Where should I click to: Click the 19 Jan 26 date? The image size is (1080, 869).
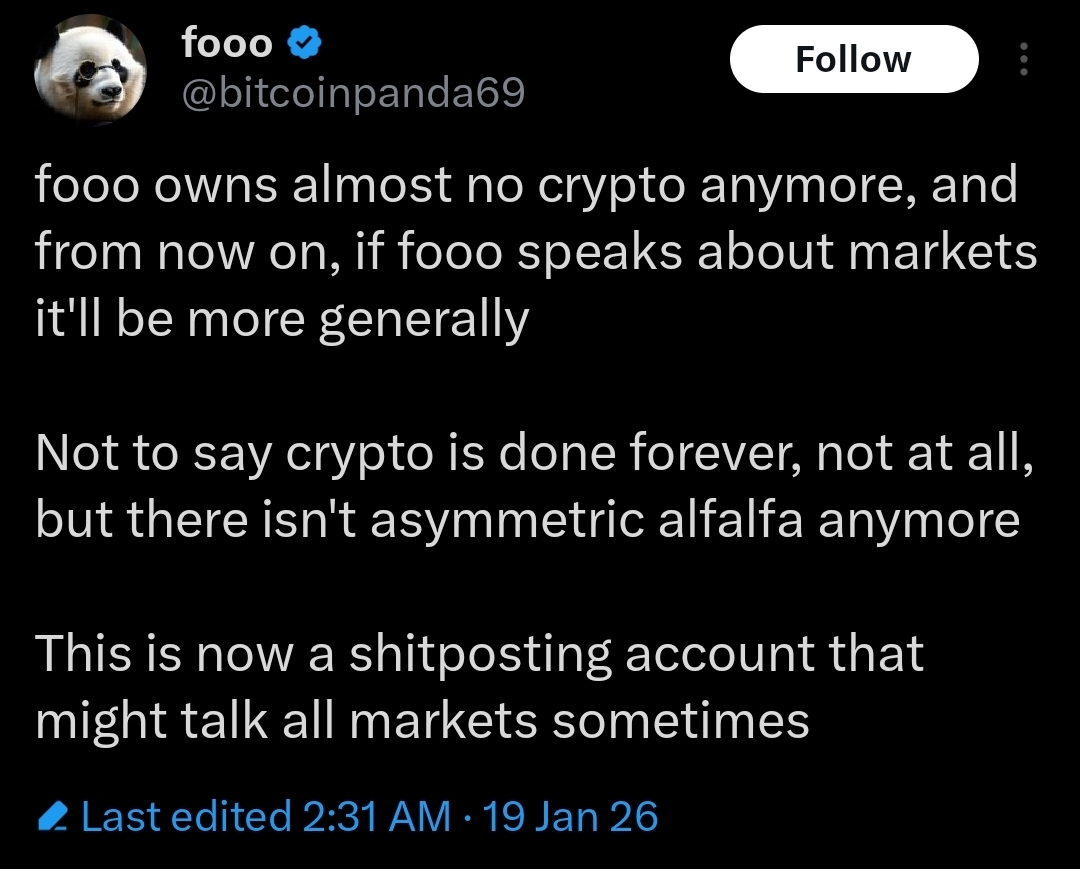pos(570,817)
